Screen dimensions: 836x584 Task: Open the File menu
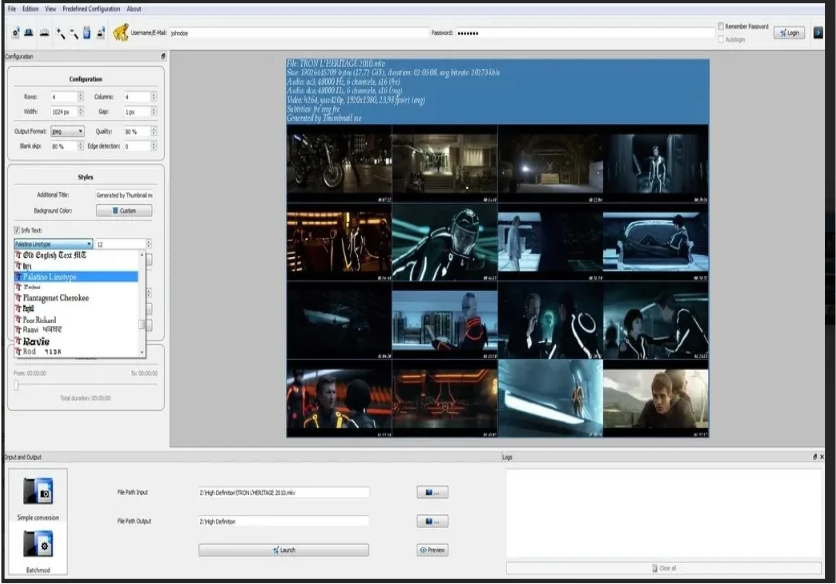[12, 9]
